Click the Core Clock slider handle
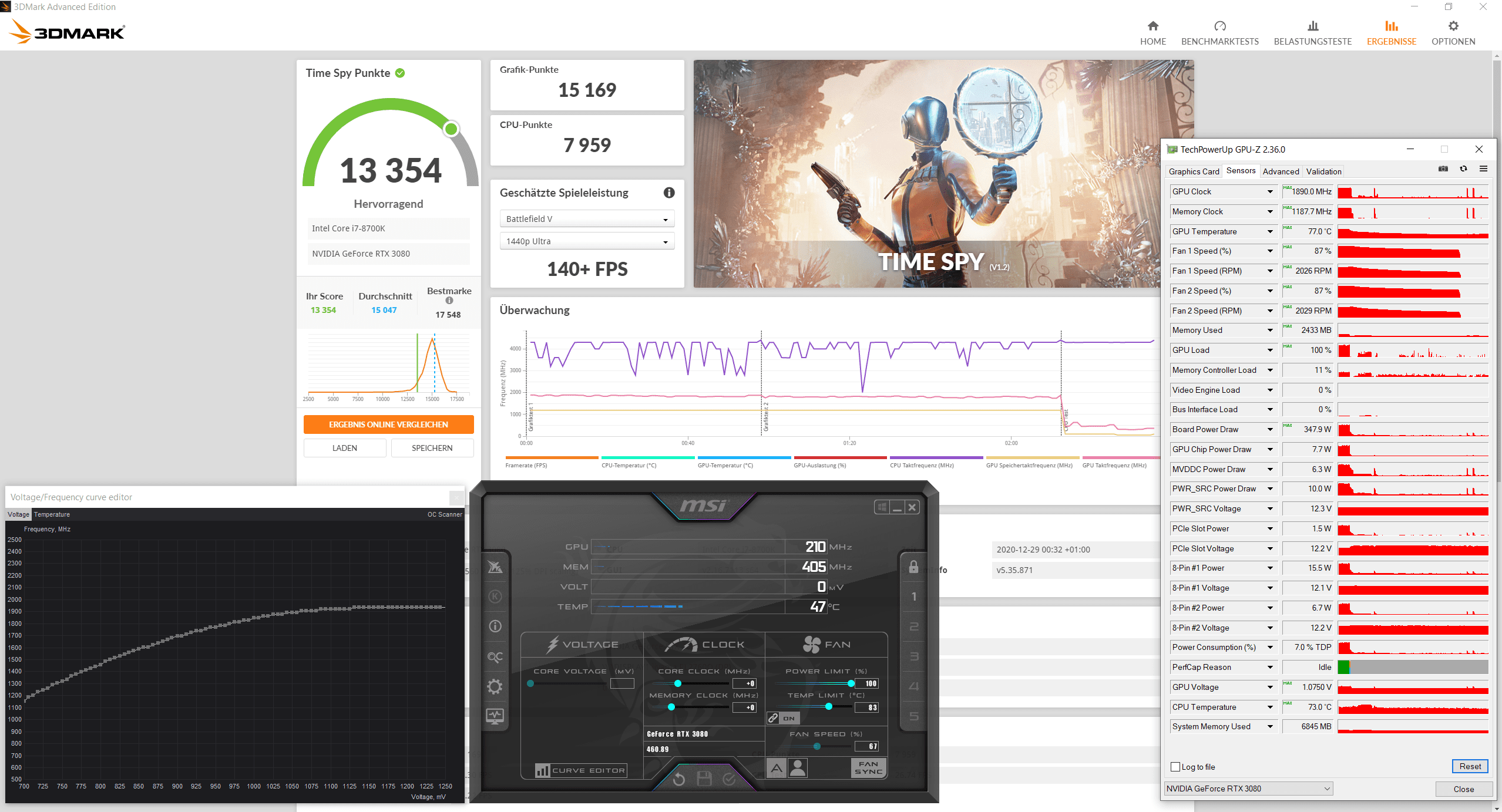Image resolution: width=1502 pixels, height=812 pixels. click(x=677, y=683)
